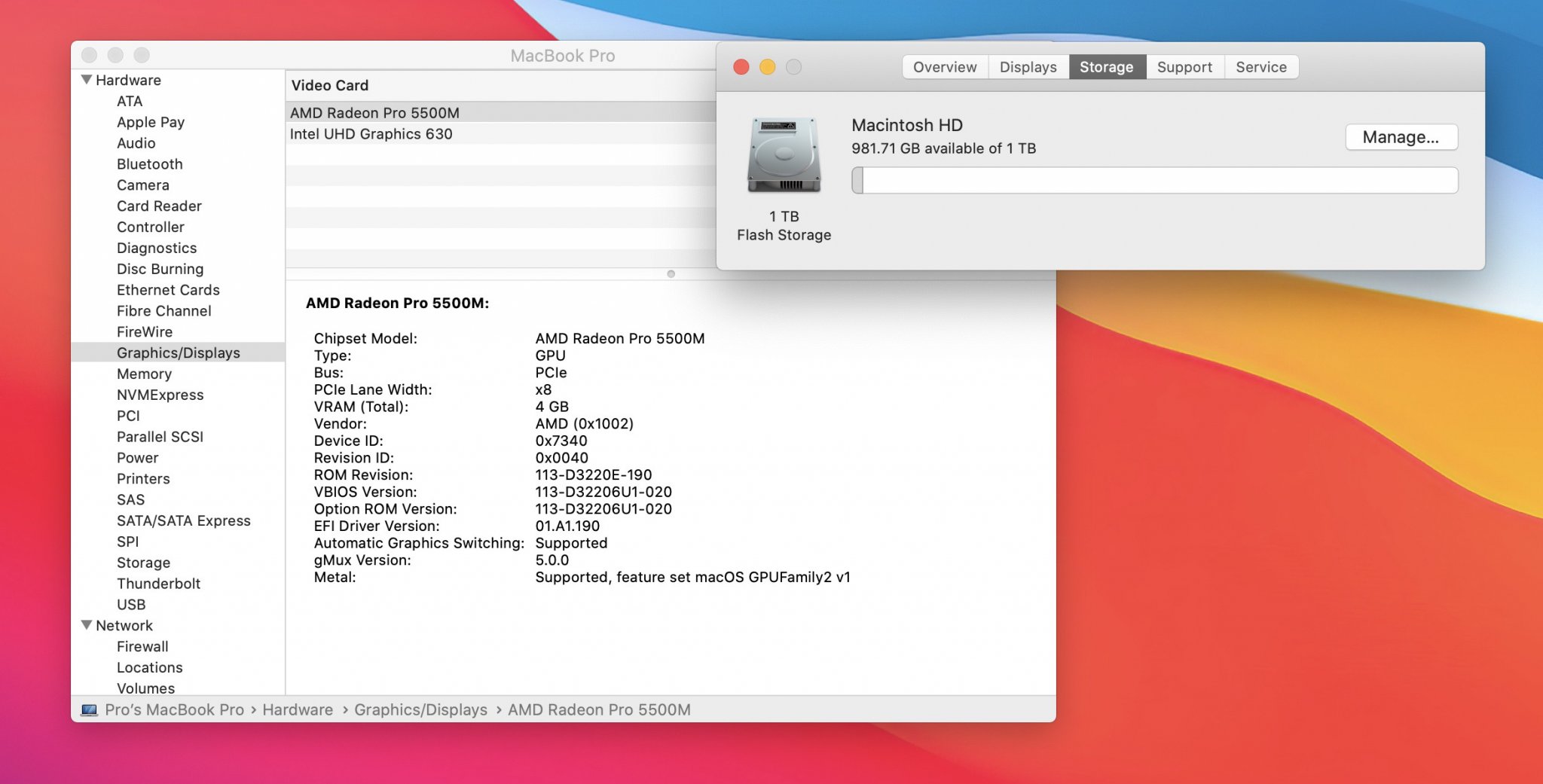The height and width of the screenshot is (784, 1543).
Task: Select the Storage tab
Action: point(1106,67)
